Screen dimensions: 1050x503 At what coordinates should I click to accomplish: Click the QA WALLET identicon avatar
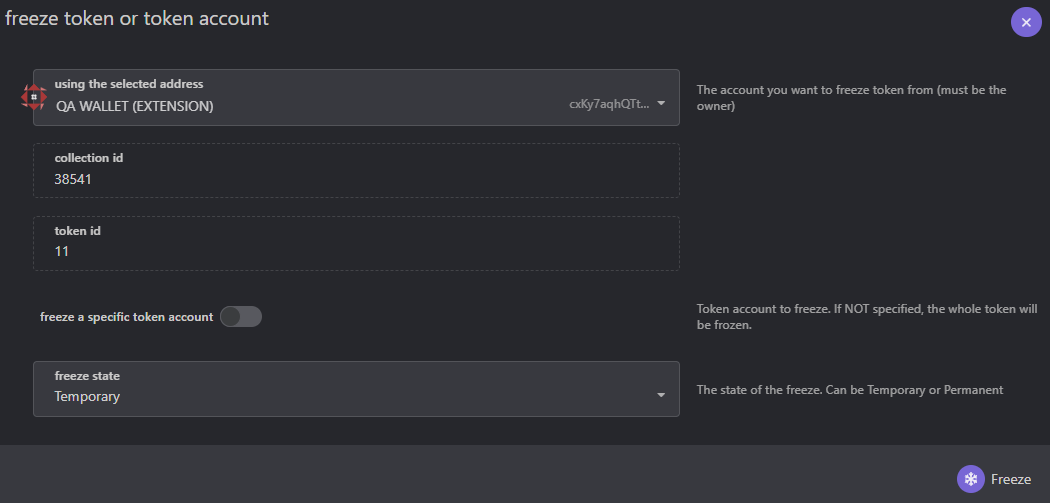pos(33,98)
